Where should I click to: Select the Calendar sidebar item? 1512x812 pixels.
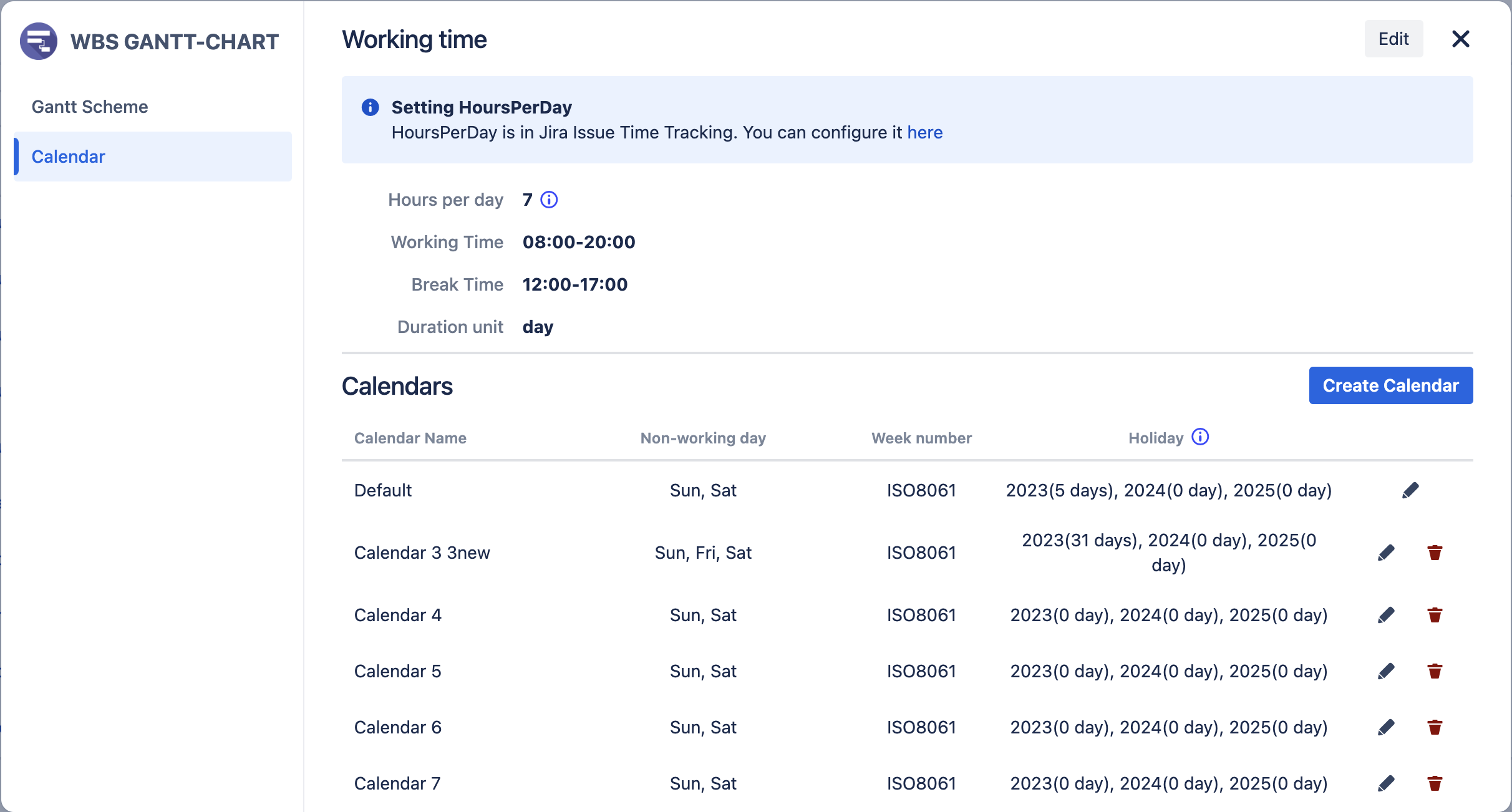pyautogui.click(x=69, y=157)
